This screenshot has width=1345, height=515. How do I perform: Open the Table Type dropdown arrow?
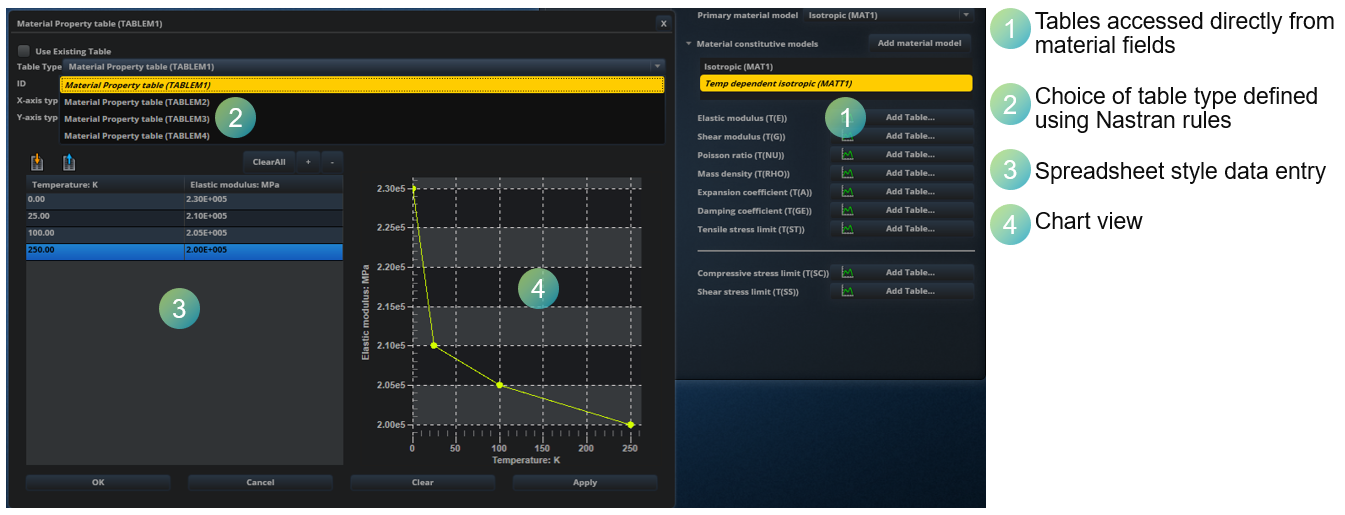657,66
